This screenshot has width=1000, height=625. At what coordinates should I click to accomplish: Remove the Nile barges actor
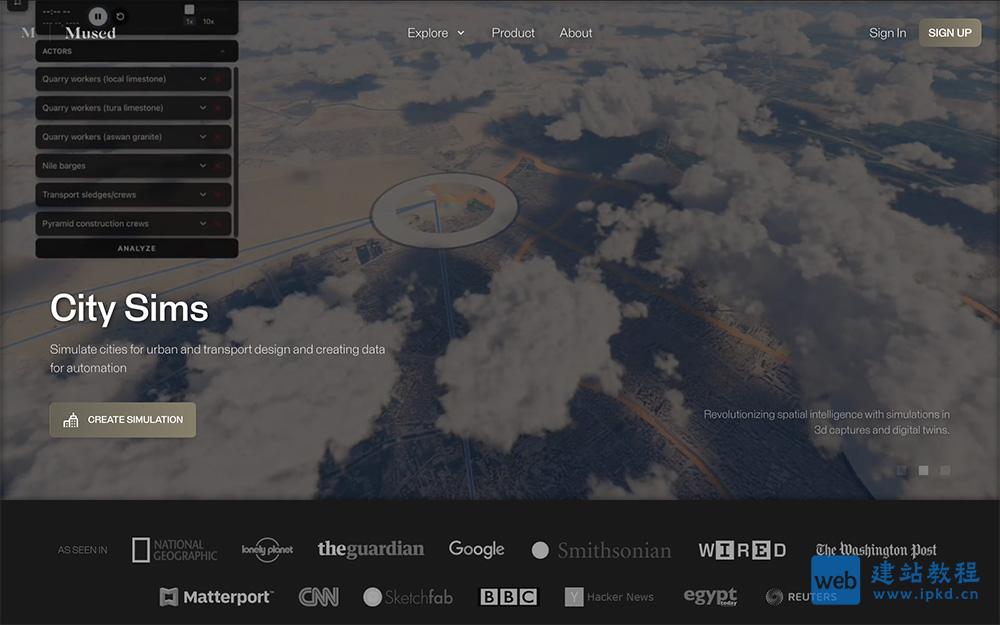(x=218, y=166)
